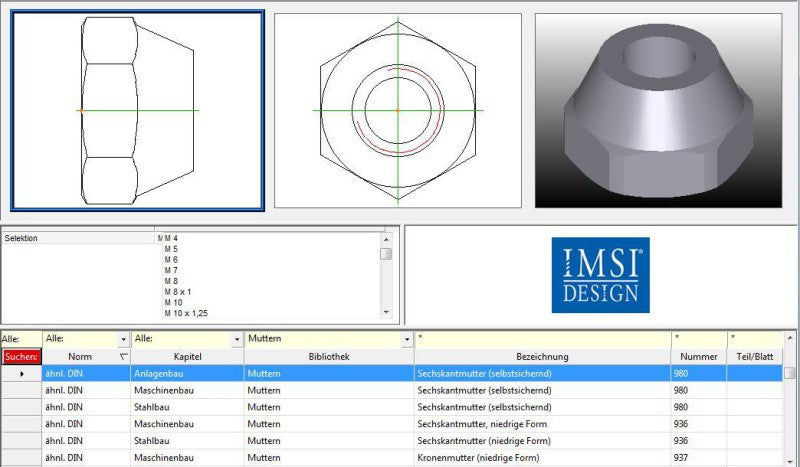Choose size M 6 in selection list
This screenshot has height=467, width=800.
[x=171, y=260]
